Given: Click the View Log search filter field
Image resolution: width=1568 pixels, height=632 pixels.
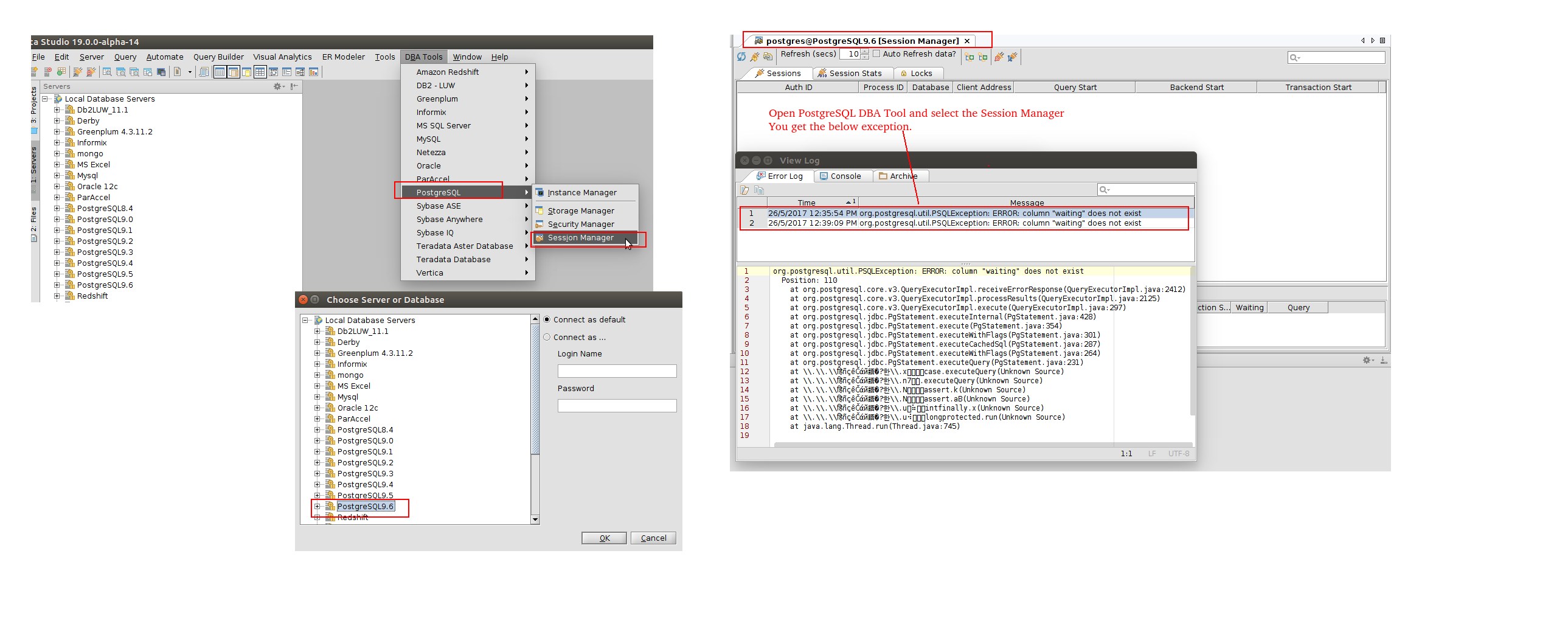Looking at the screenshot, I should [x=1145, y=190].
